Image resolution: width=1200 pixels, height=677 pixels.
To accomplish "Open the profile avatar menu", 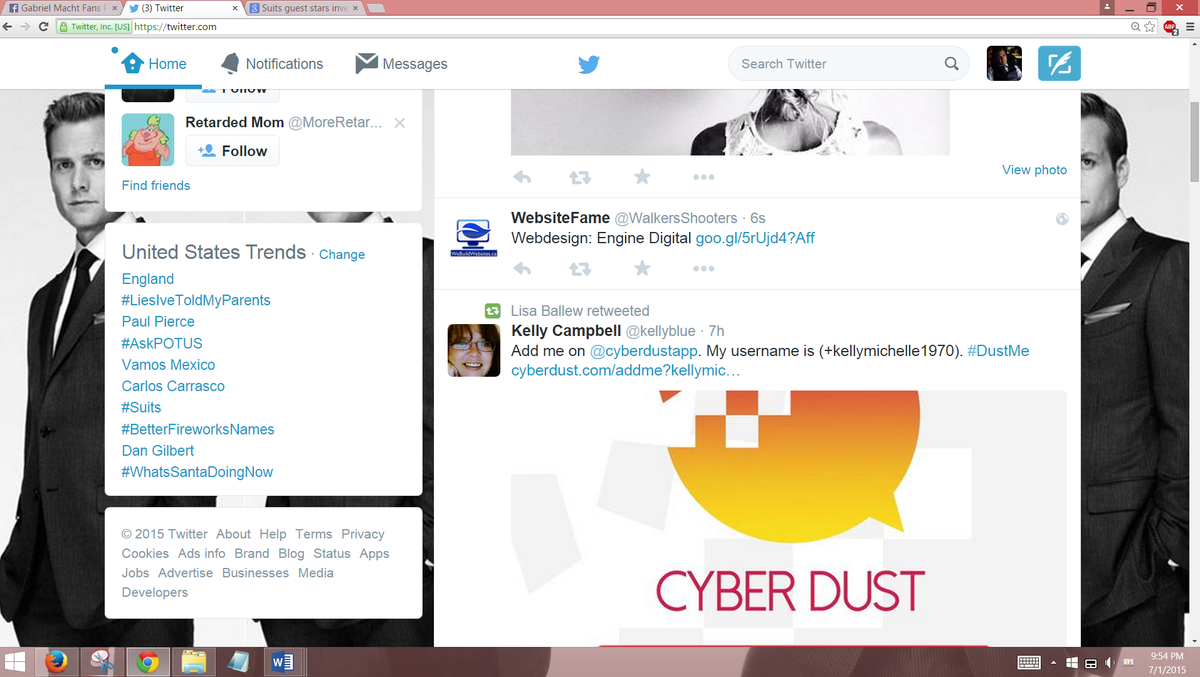I will click(x=1004, y=63).
